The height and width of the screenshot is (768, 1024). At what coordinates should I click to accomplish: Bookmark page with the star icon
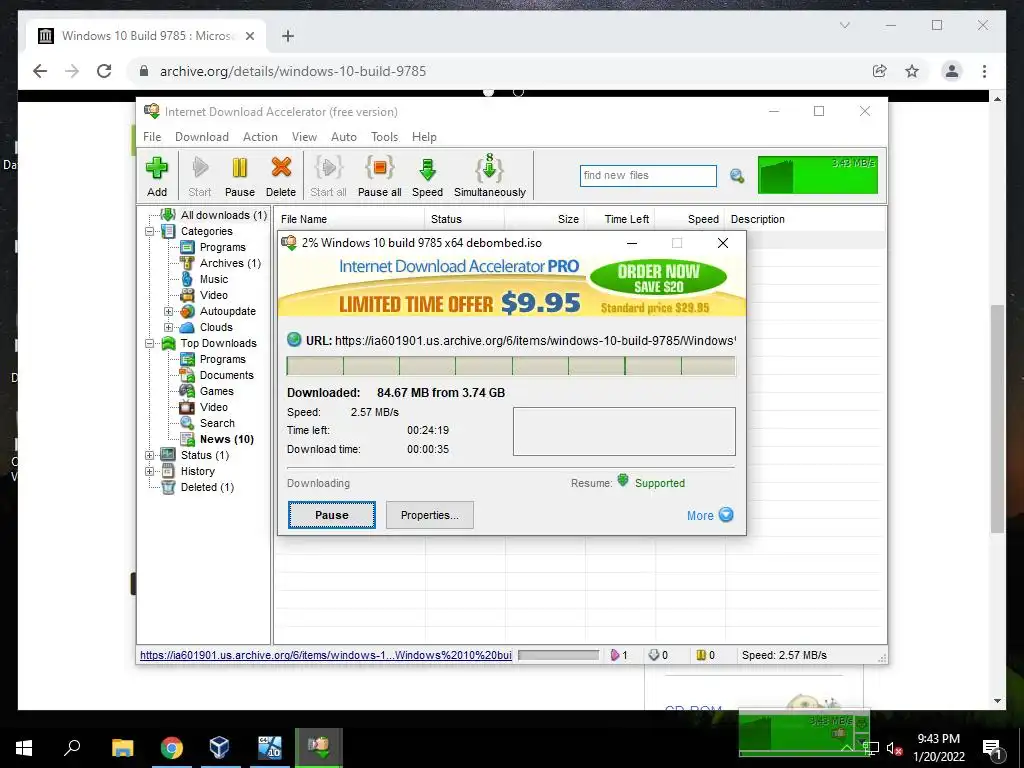pos(912,71)
